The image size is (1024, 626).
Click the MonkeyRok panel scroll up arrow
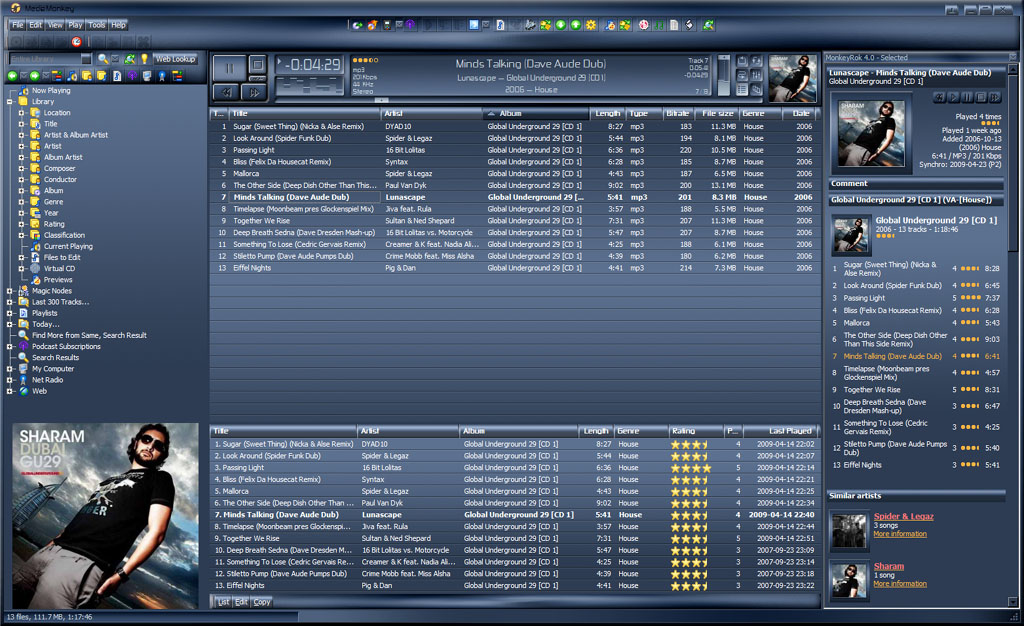pyautogui.click(x=1013, y=69)
